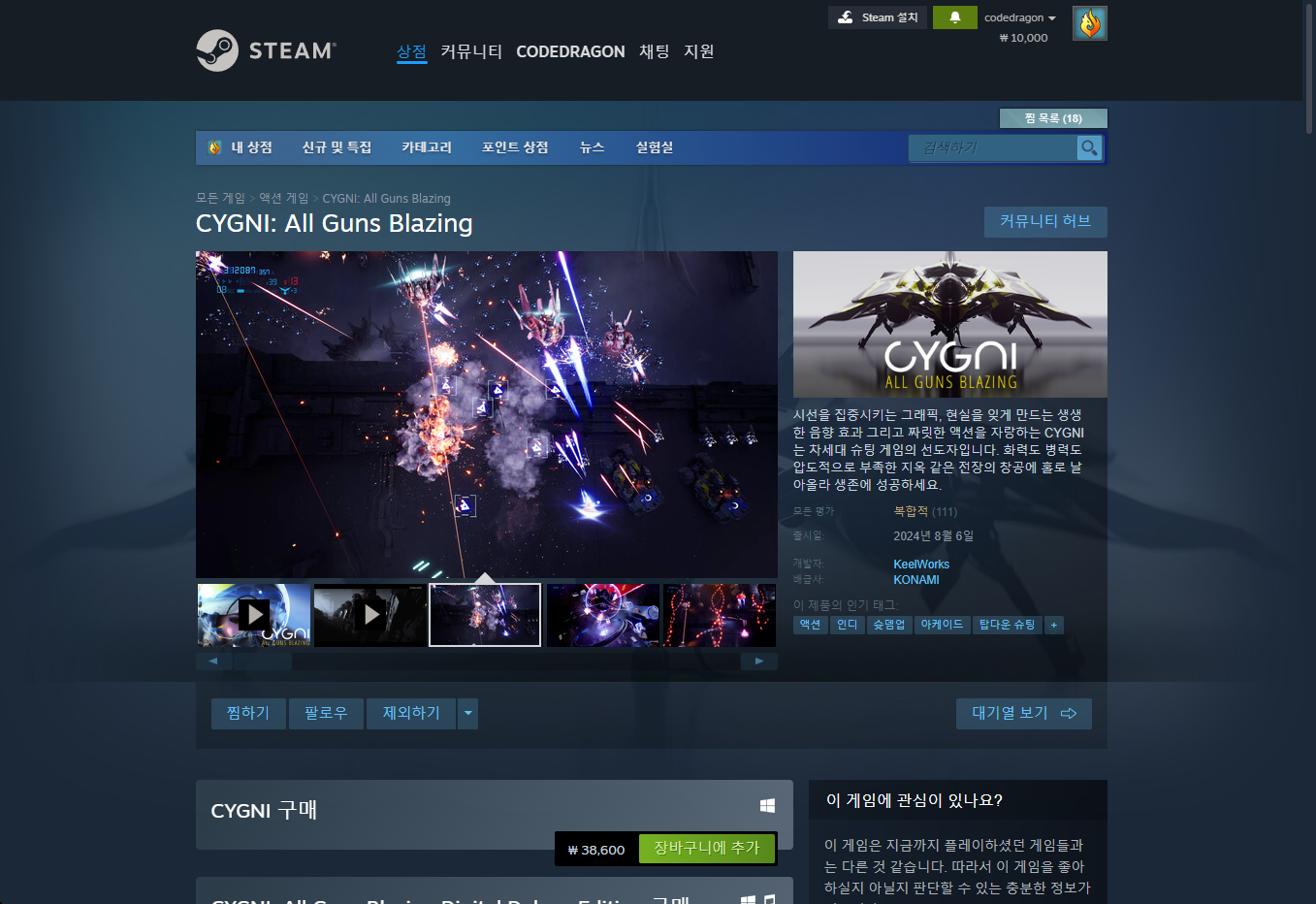
Task: Open the 포인트 상점 link
Action: point(515,147)
